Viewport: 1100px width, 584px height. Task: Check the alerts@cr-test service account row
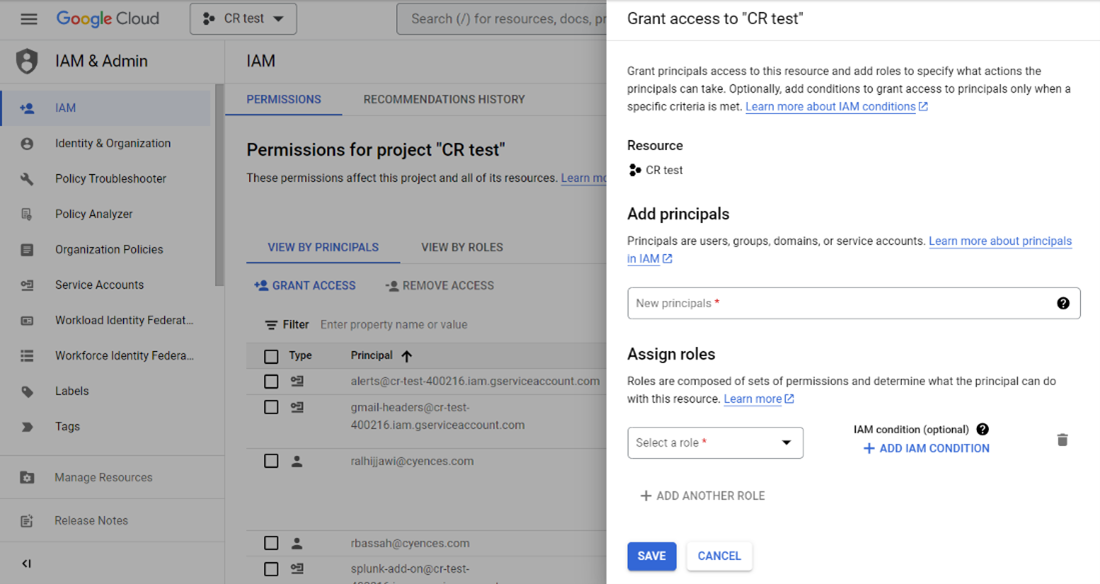coord(271,381)
